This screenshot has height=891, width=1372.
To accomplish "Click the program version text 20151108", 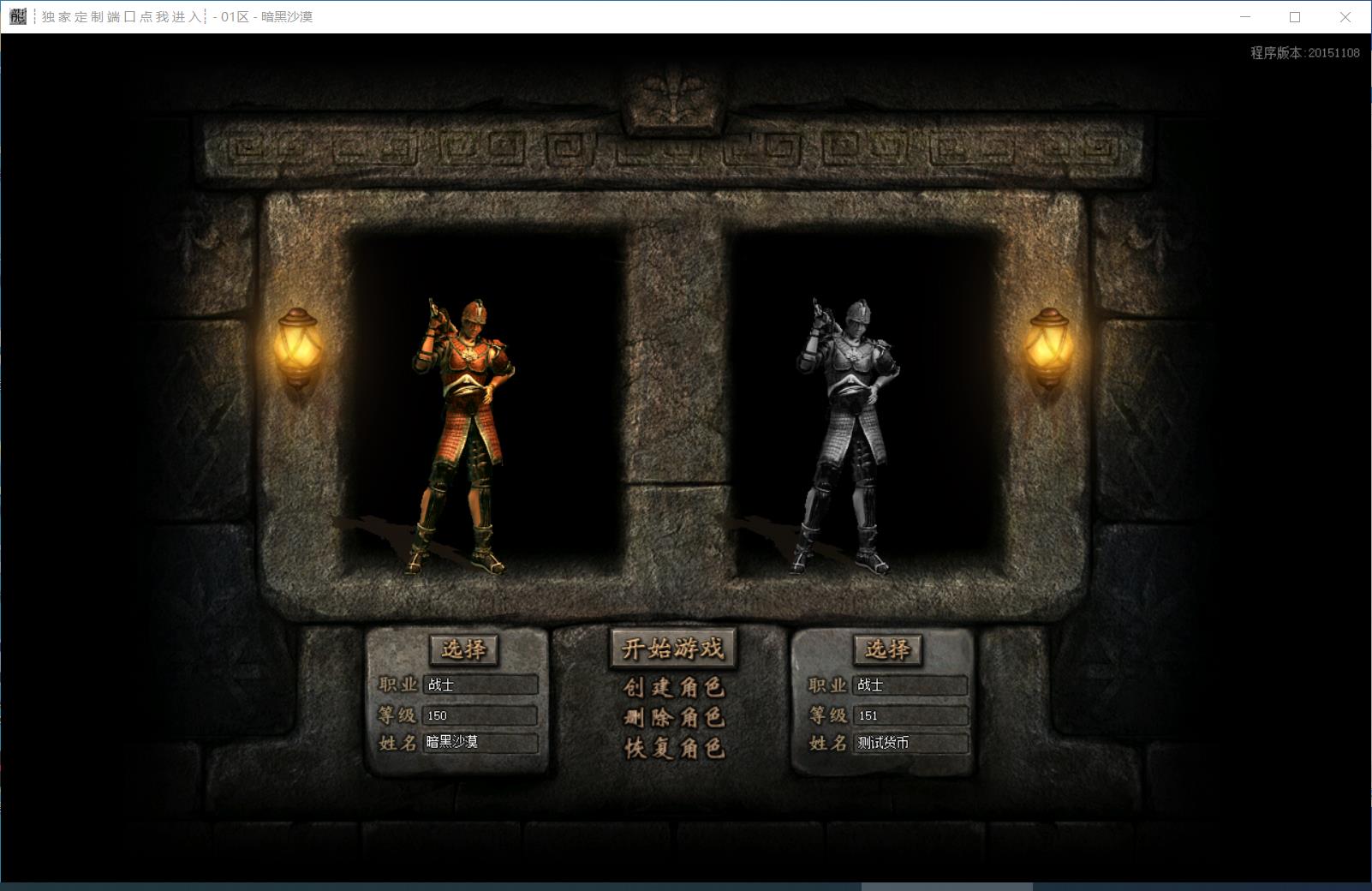I will [1304, 52].
